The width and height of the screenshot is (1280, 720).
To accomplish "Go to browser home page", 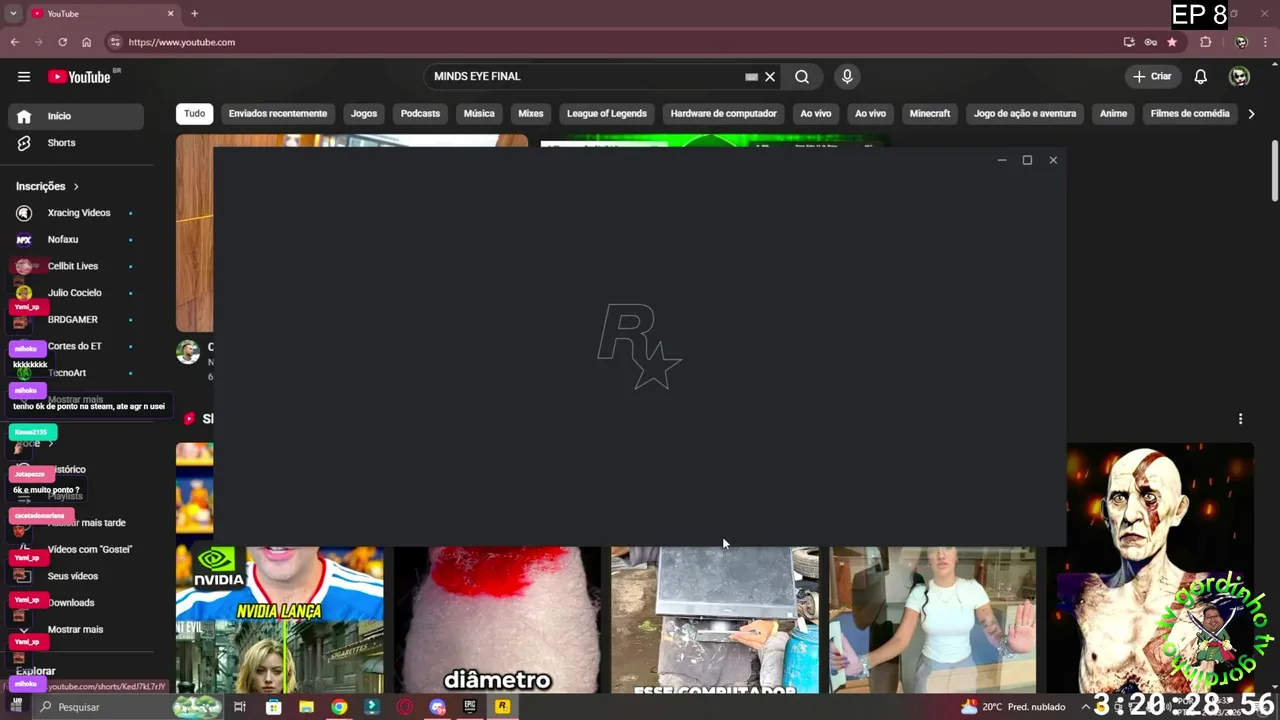I will pos(87,42).
